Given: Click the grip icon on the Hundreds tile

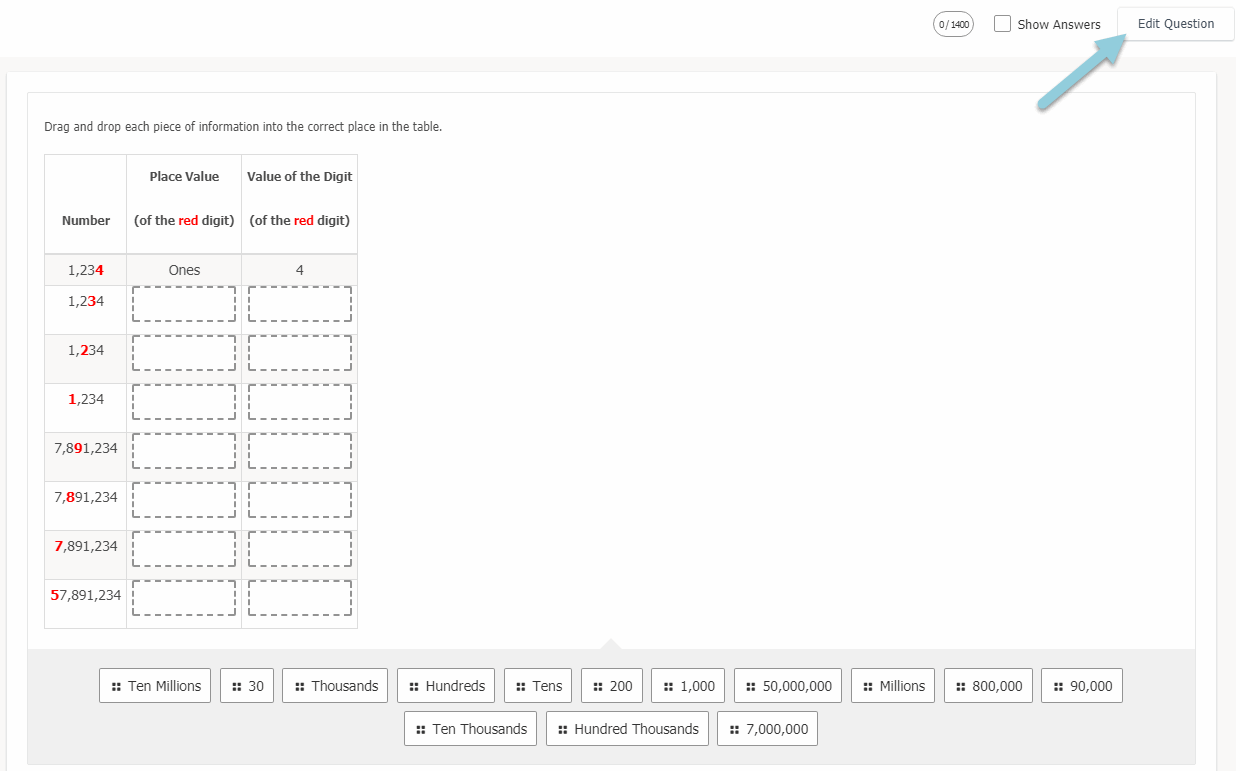Looking at the screenshot, I should click(415, 687).
